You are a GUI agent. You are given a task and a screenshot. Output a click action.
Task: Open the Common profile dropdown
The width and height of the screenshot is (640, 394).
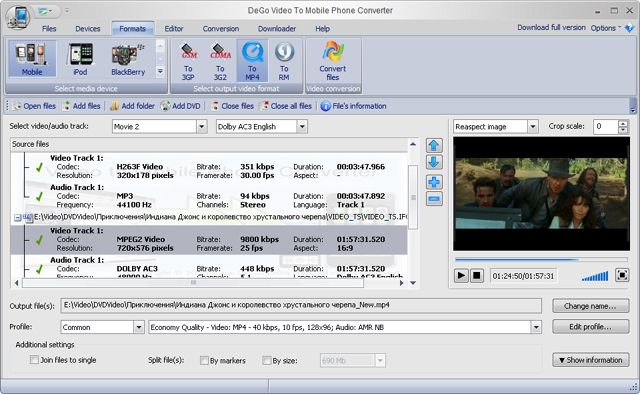pyautogui.click(x=139, y=327)
